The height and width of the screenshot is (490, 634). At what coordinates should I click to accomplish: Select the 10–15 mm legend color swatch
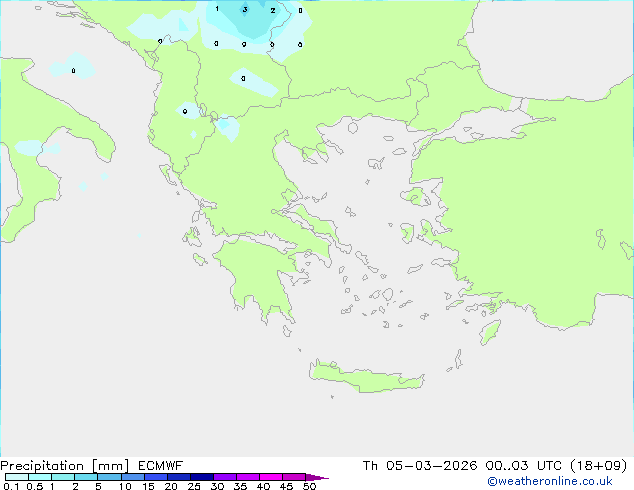tap(133, 477)
